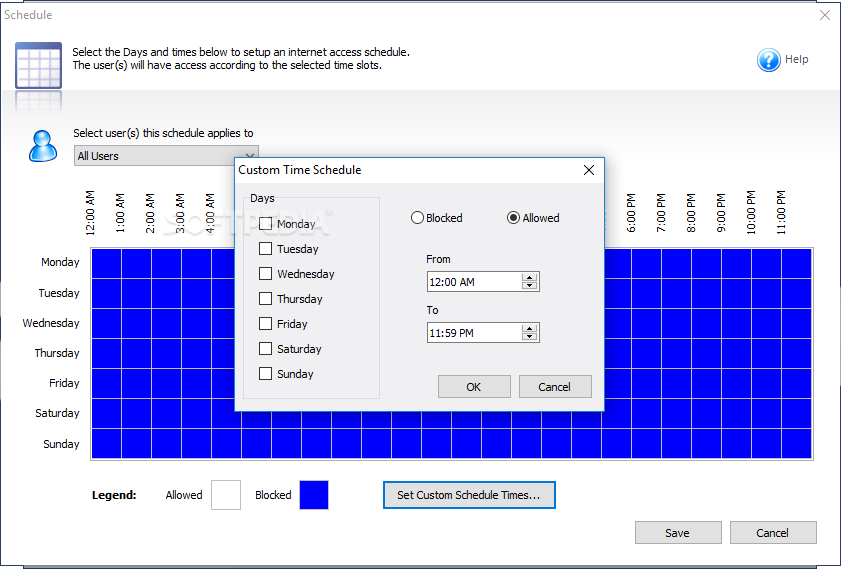The width and height of the screenshot is (841, 569).
Task: Click the Help question mark icon
Action: click(x=768, y=60)
